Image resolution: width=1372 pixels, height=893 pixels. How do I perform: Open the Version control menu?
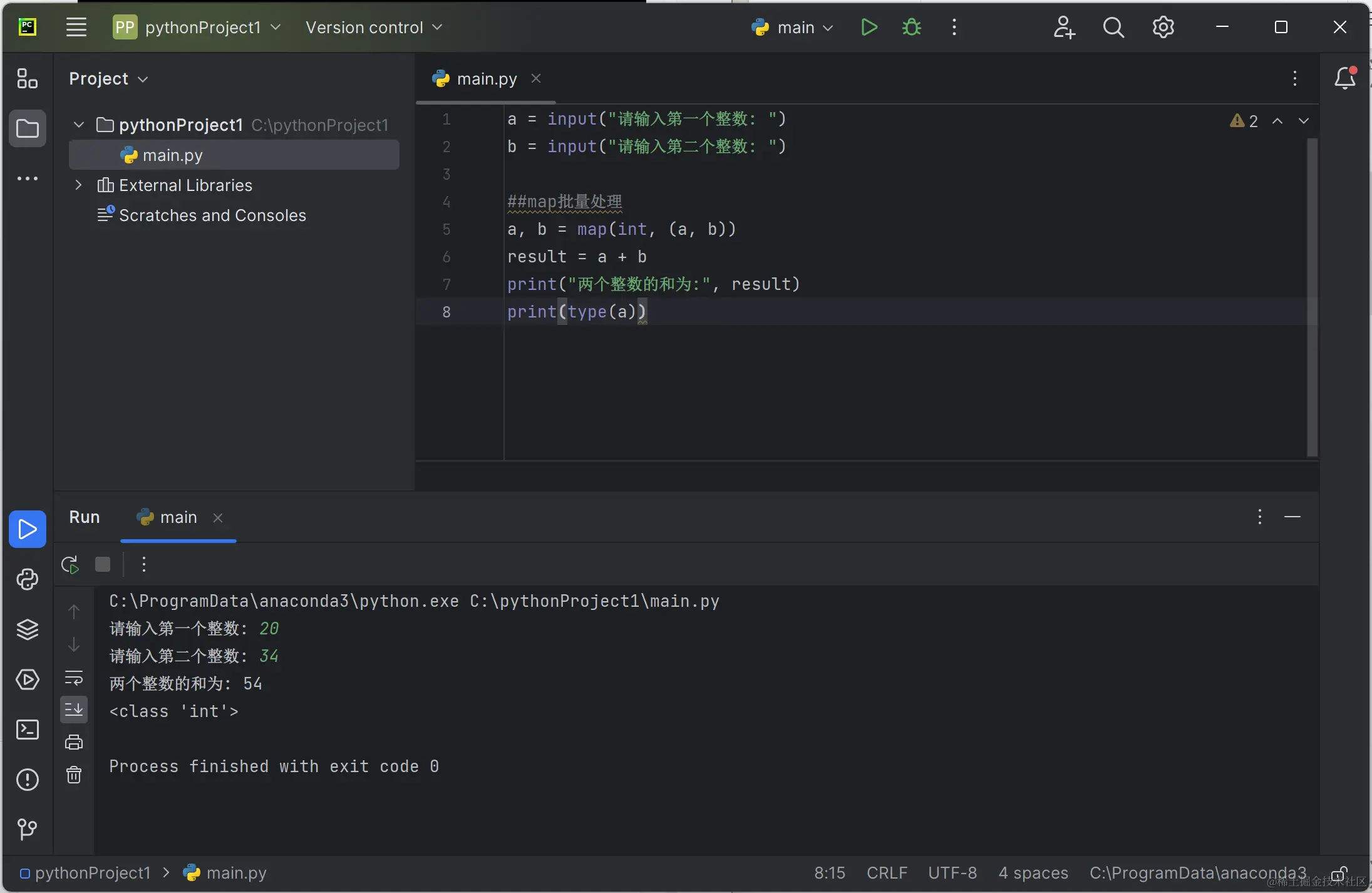coord(374,28)
